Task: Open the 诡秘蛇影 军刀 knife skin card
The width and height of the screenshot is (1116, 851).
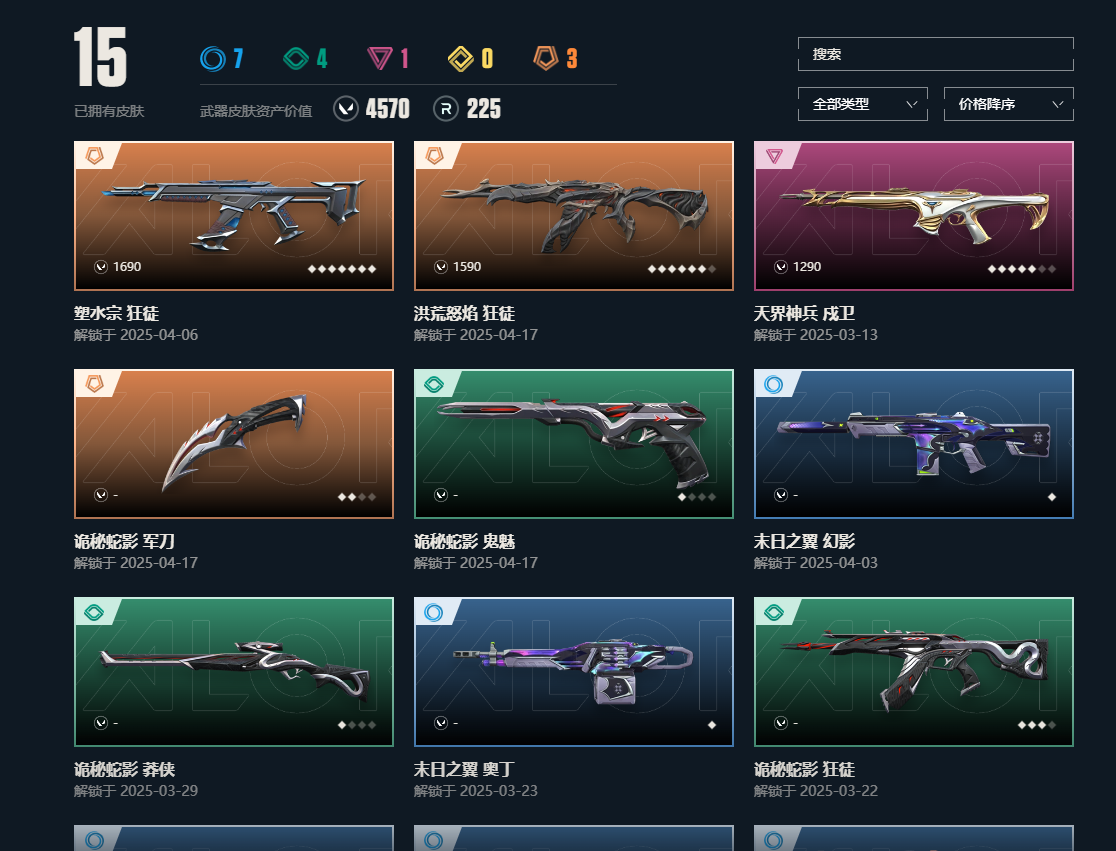Action: [x=233, y=443]
